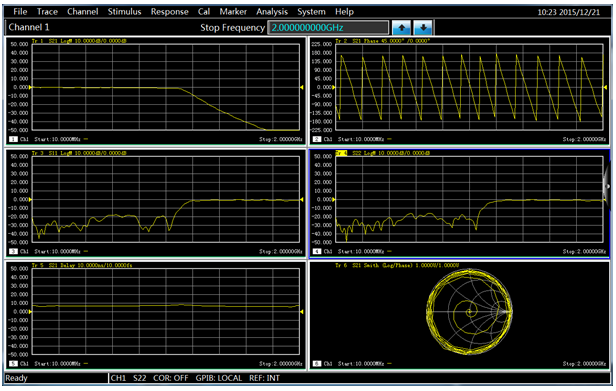Viewport: 616px width, 391px height.
Task: Open the Stimulus menu
Action: point(125,12)
